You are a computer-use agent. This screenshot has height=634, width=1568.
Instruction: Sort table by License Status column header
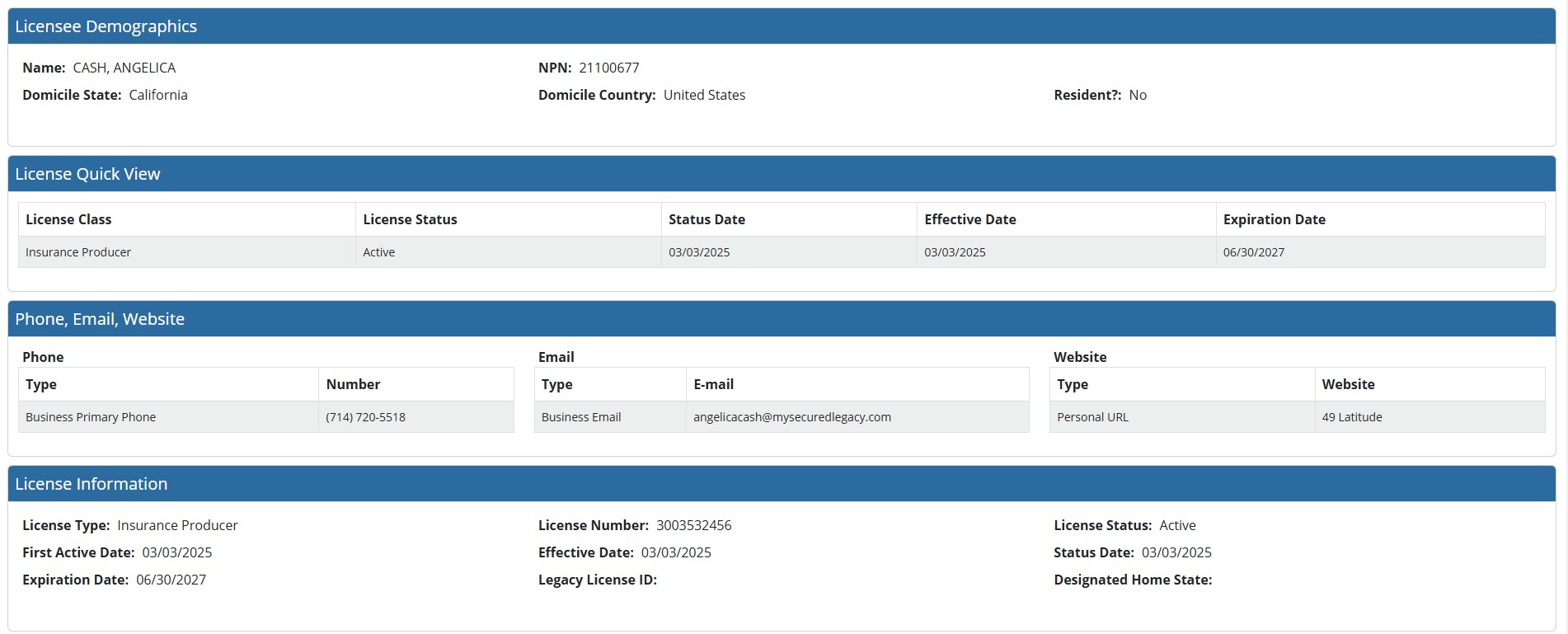click(410, 219)
